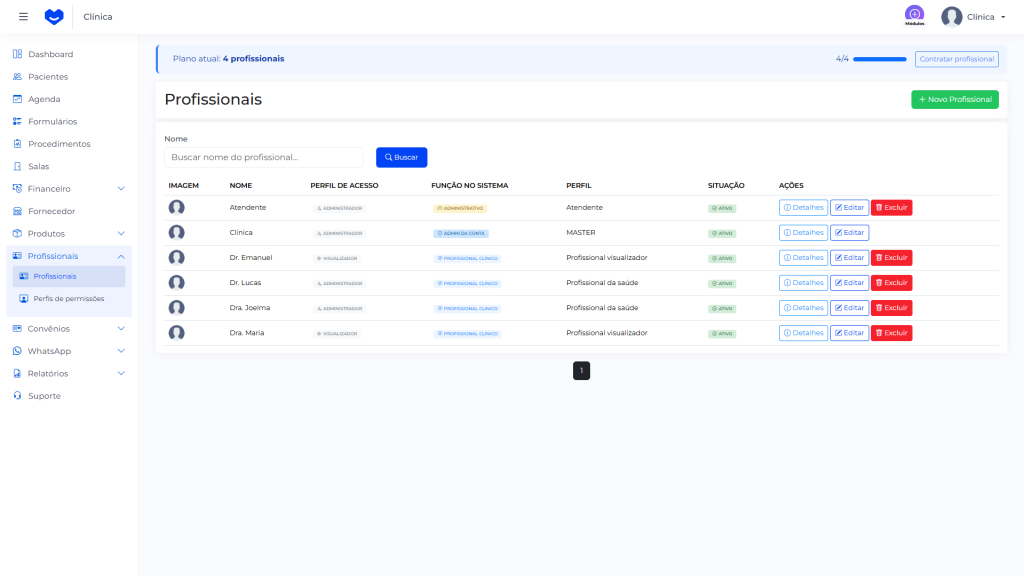Click the professional name search field
The height and width of the screenshot is (576, 1024).
point(264,157)
